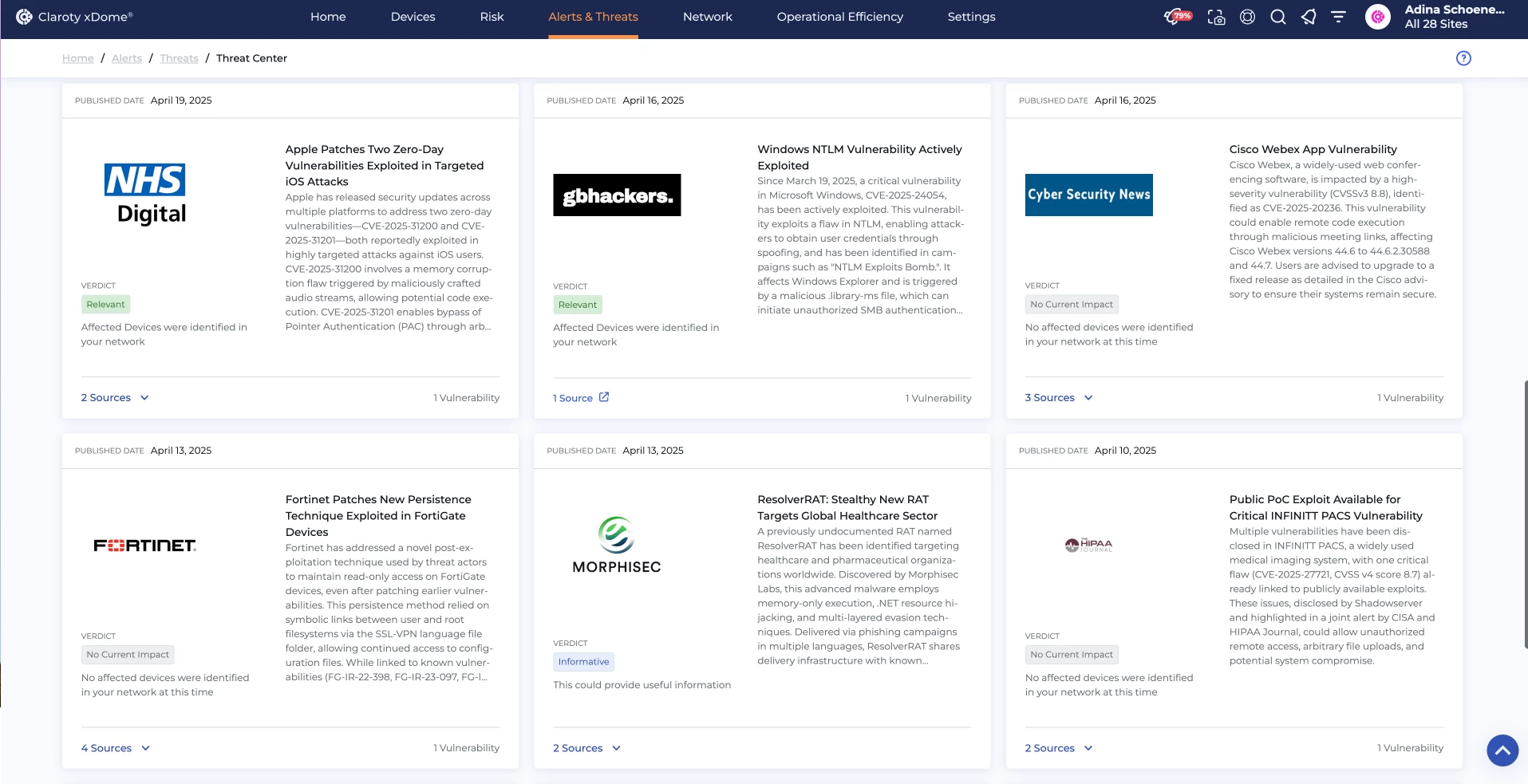Expand 2 Sources on ResolverRAT card
This screenshot has width=1528, height=784.
(x=586, y=748)
